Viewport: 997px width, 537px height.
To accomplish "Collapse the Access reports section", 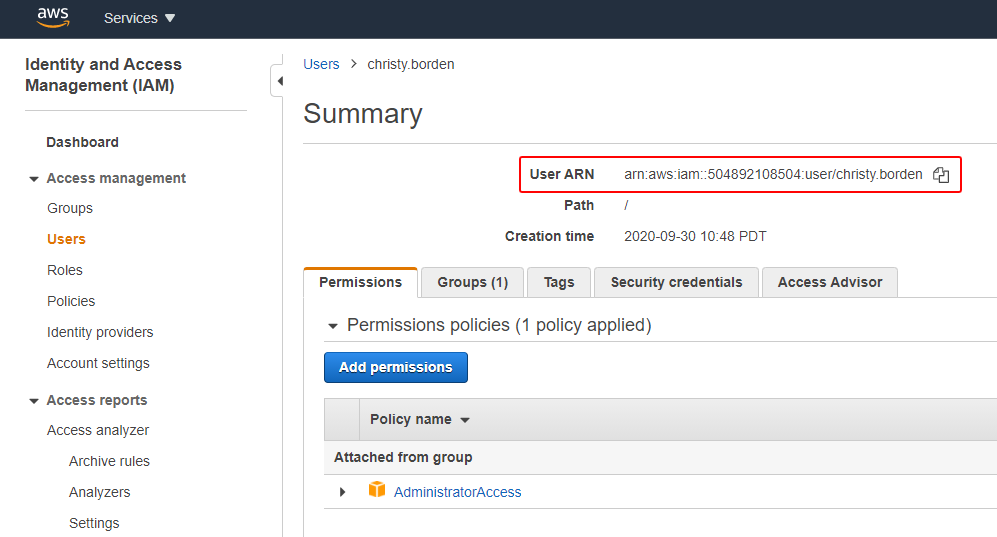I will pos(34,401).
